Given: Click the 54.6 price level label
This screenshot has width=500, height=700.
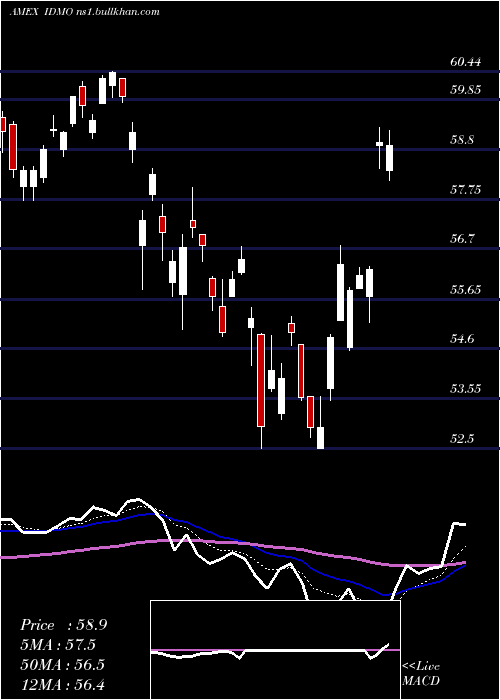Looking at the screenshot, I should coord(462,339).
